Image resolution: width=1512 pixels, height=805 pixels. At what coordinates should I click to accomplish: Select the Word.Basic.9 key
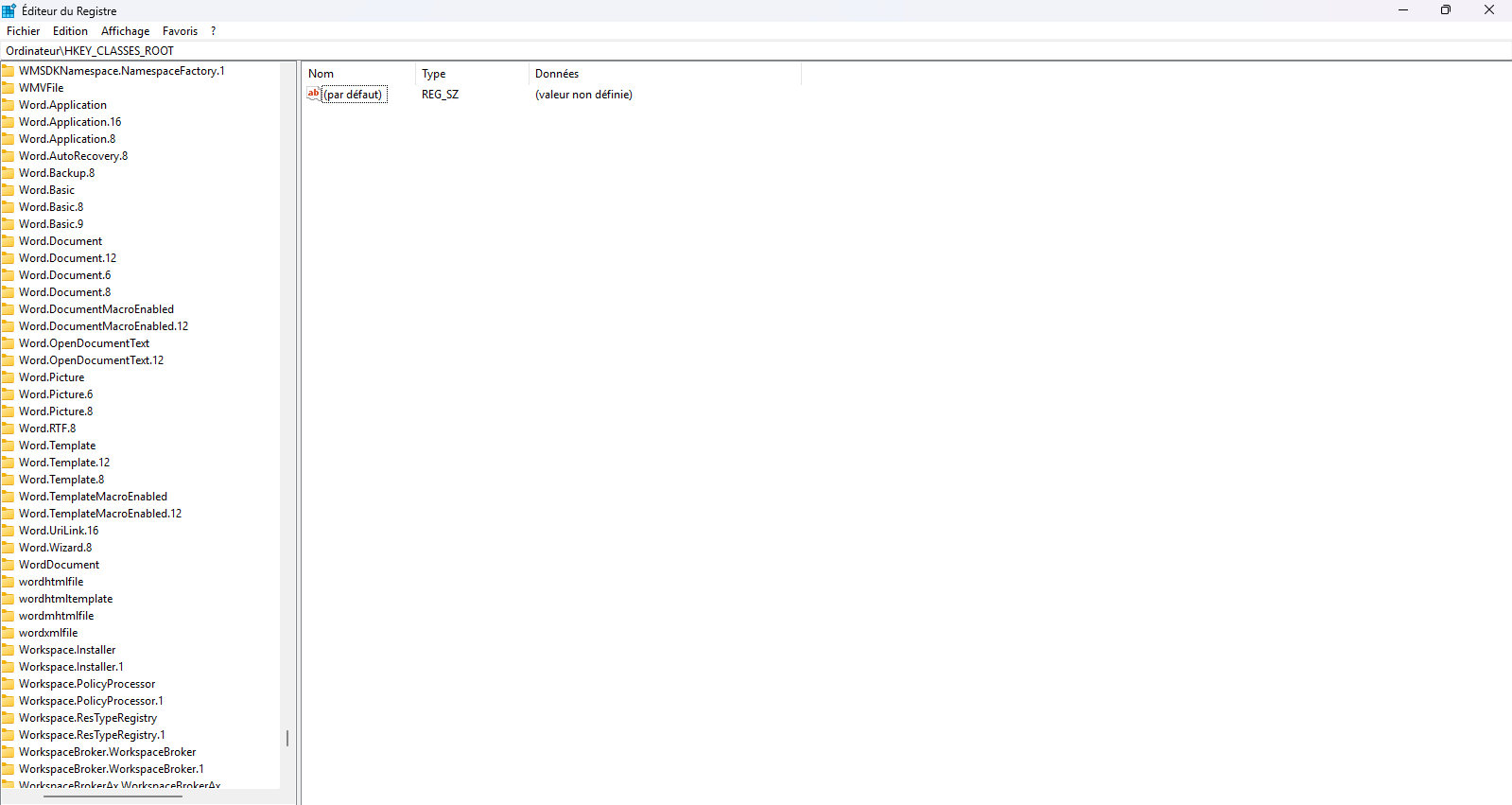[x=51, y=224]
